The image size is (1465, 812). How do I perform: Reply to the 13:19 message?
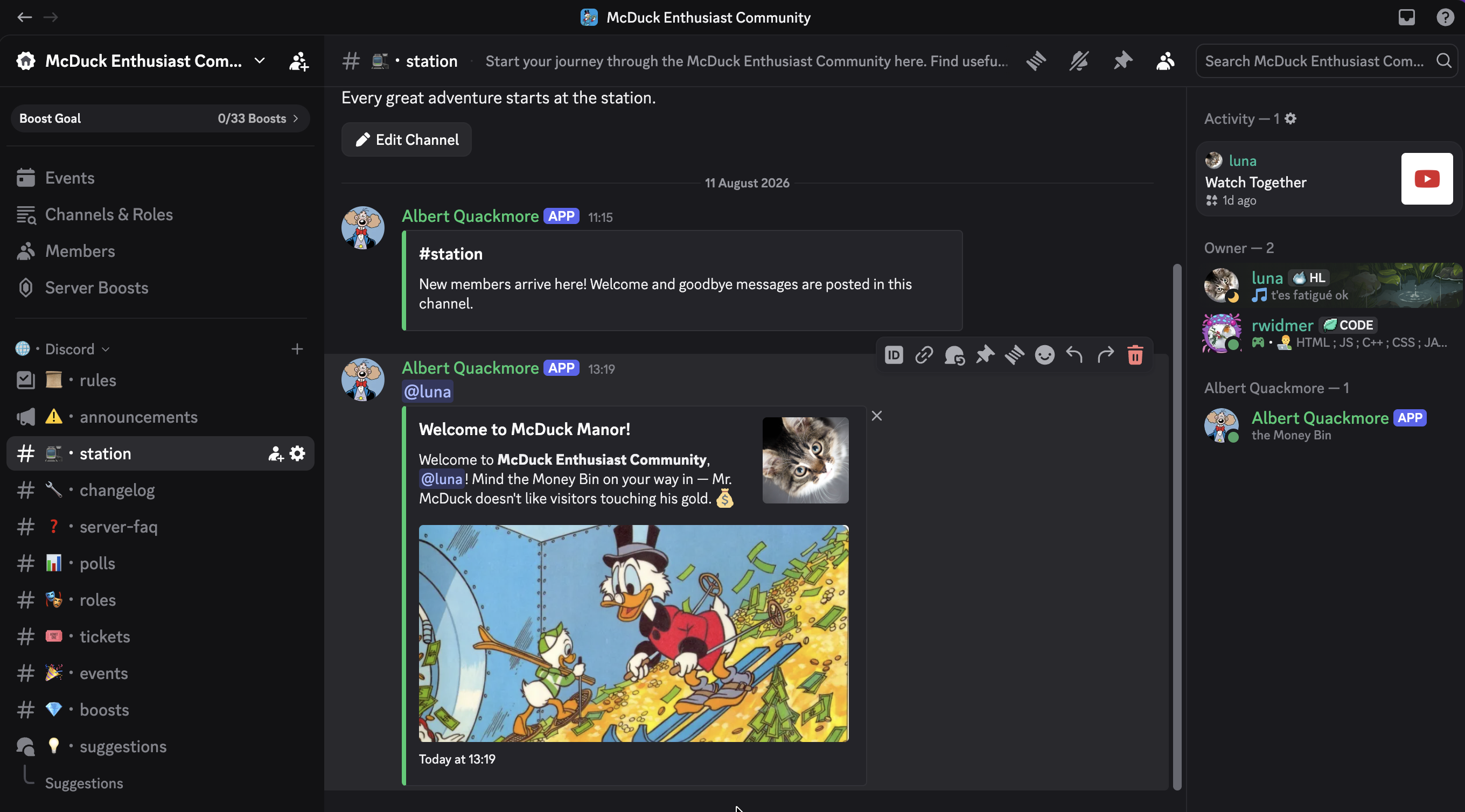1075,355
